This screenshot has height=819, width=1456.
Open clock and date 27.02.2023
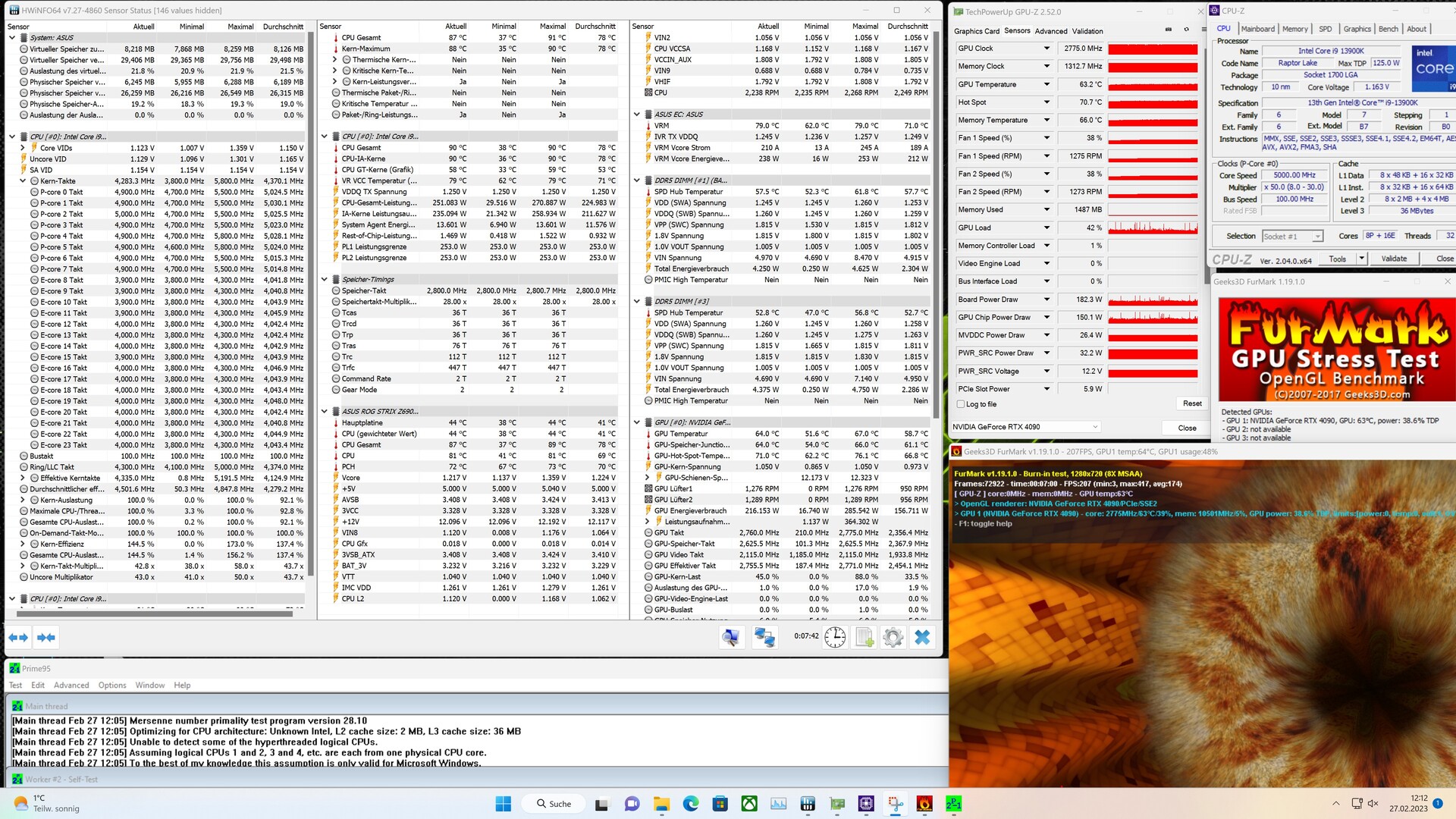pyautogui.click(x=1408, y=804)
